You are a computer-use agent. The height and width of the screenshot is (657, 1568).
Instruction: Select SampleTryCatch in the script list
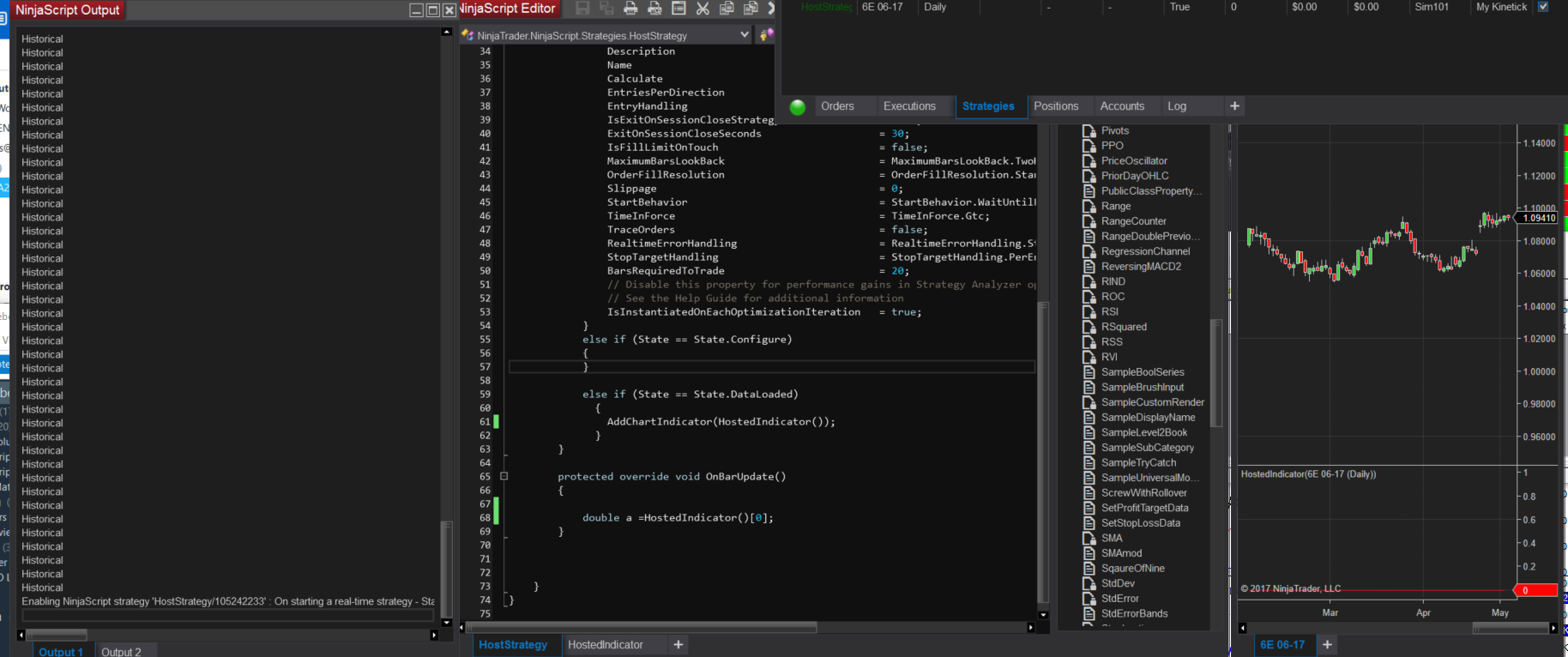pos(1138,462)
